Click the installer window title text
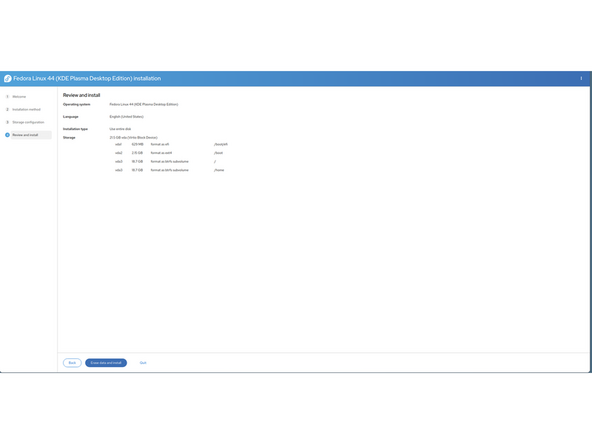The width and height of the screenshot is (592, 444). pyautogui.click(x=87, y=79)
